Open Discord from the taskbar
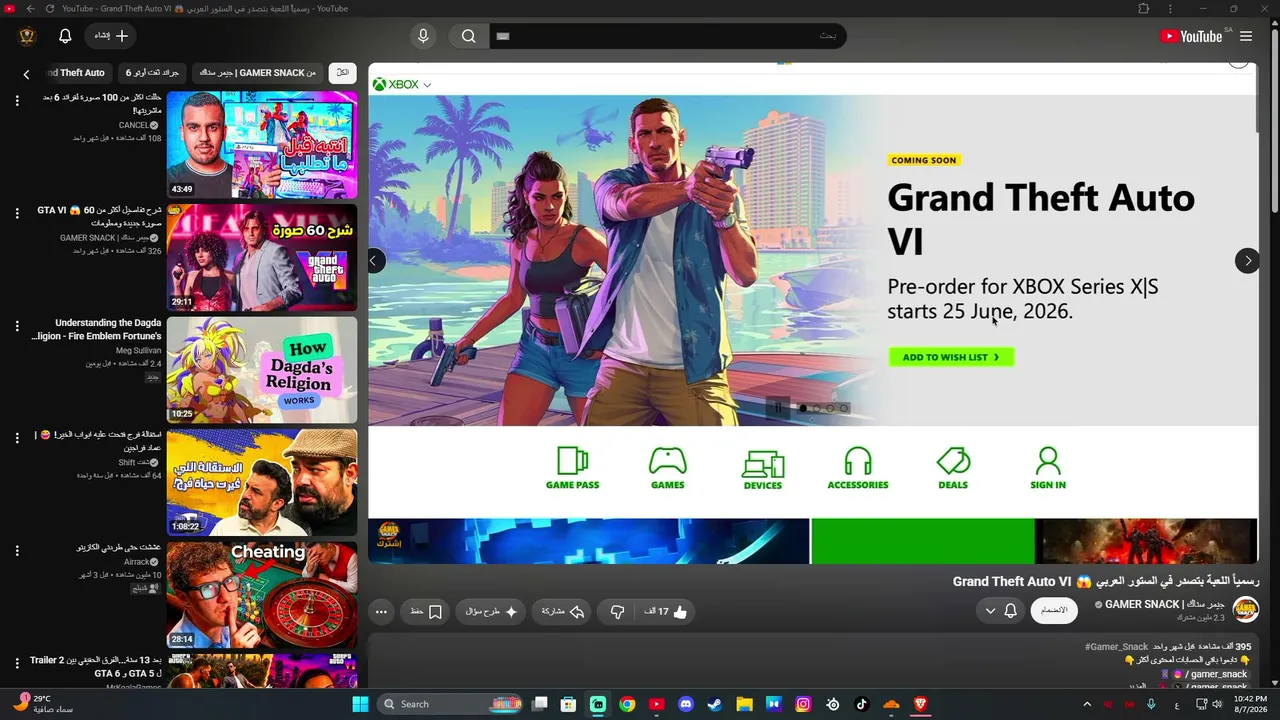 tap(686, 704)
